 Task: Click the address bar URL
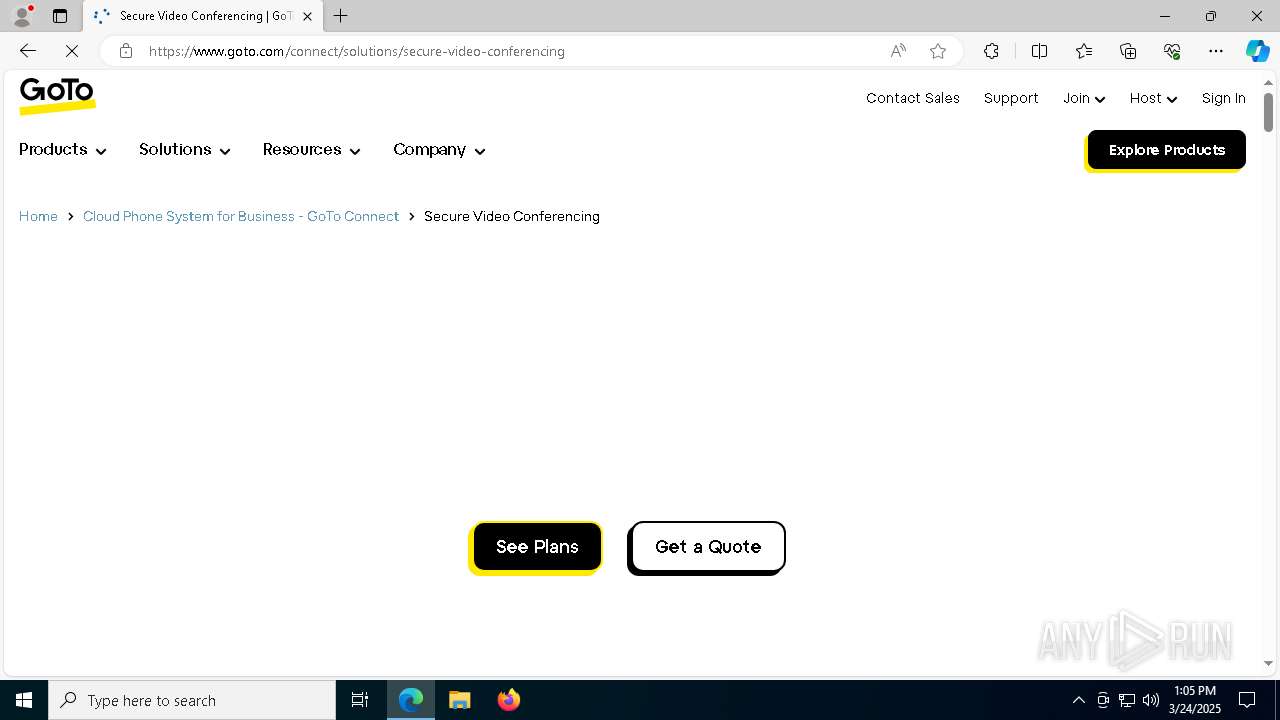pyautogui.click(x=357, y=51)
